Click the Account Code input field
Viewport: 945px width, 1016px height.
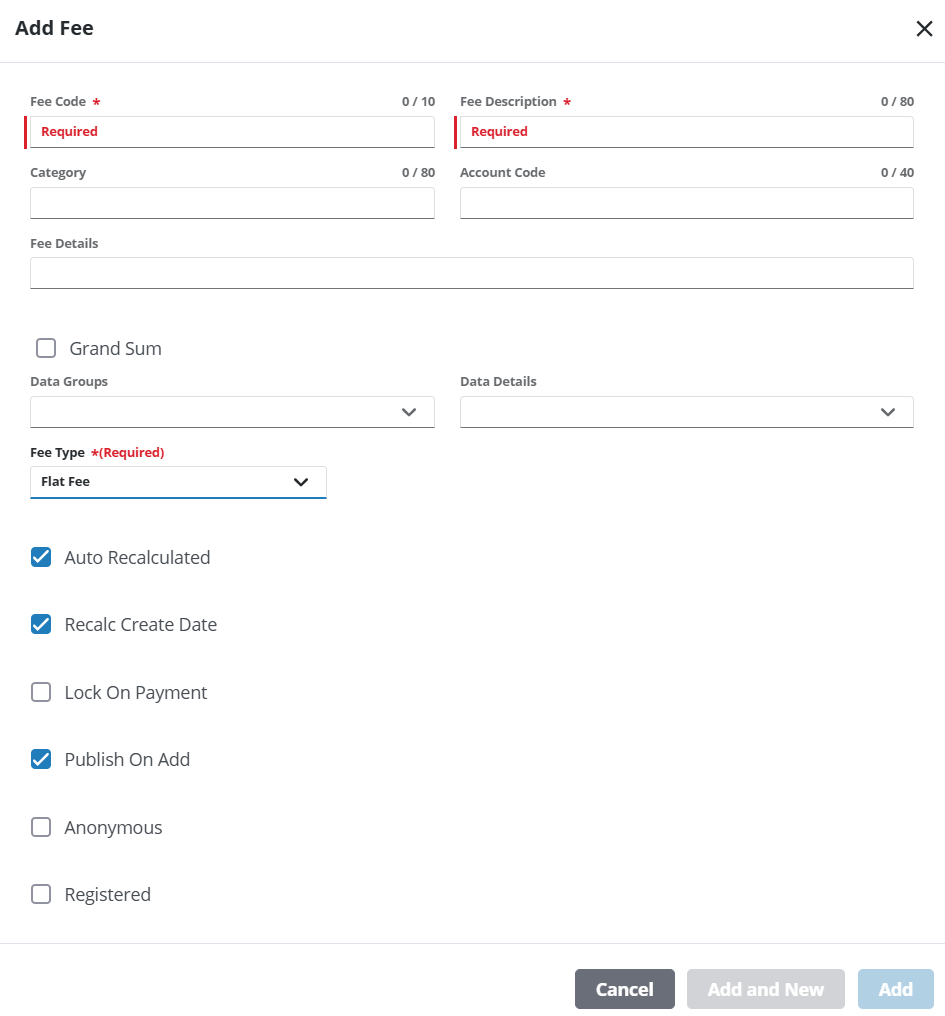686,203
